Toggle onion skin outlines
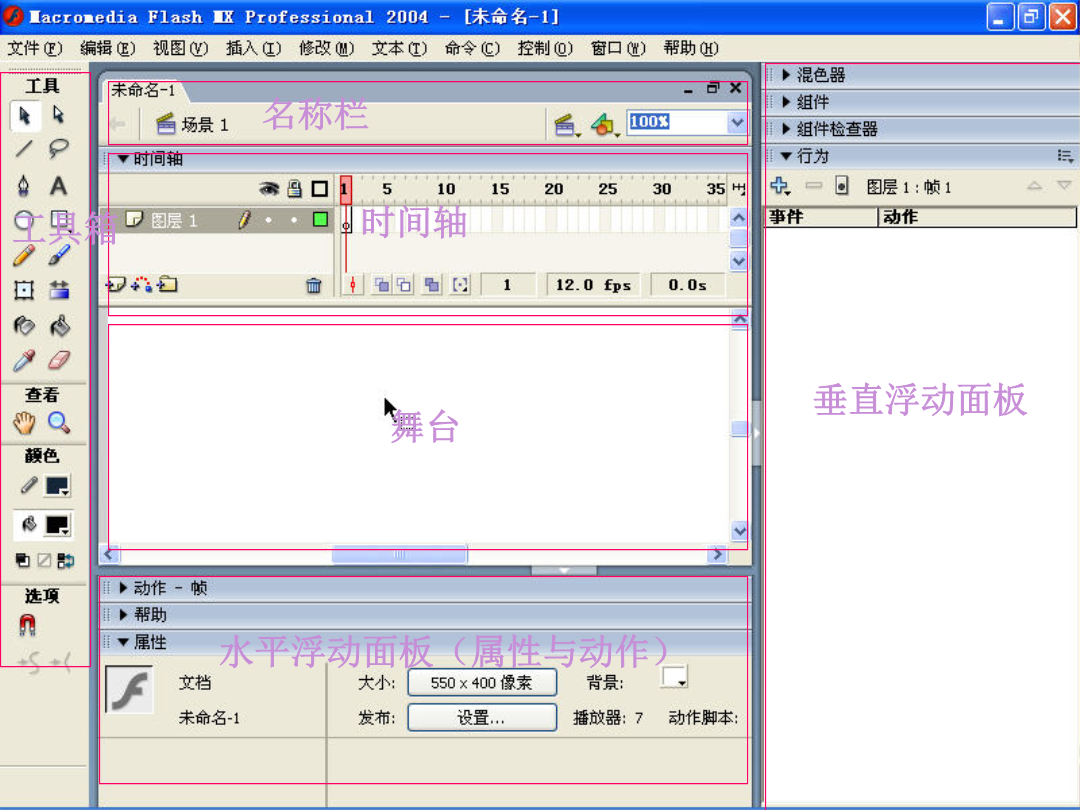The image size is (1080, 810). pyautogui.click(x=404, y=284)
